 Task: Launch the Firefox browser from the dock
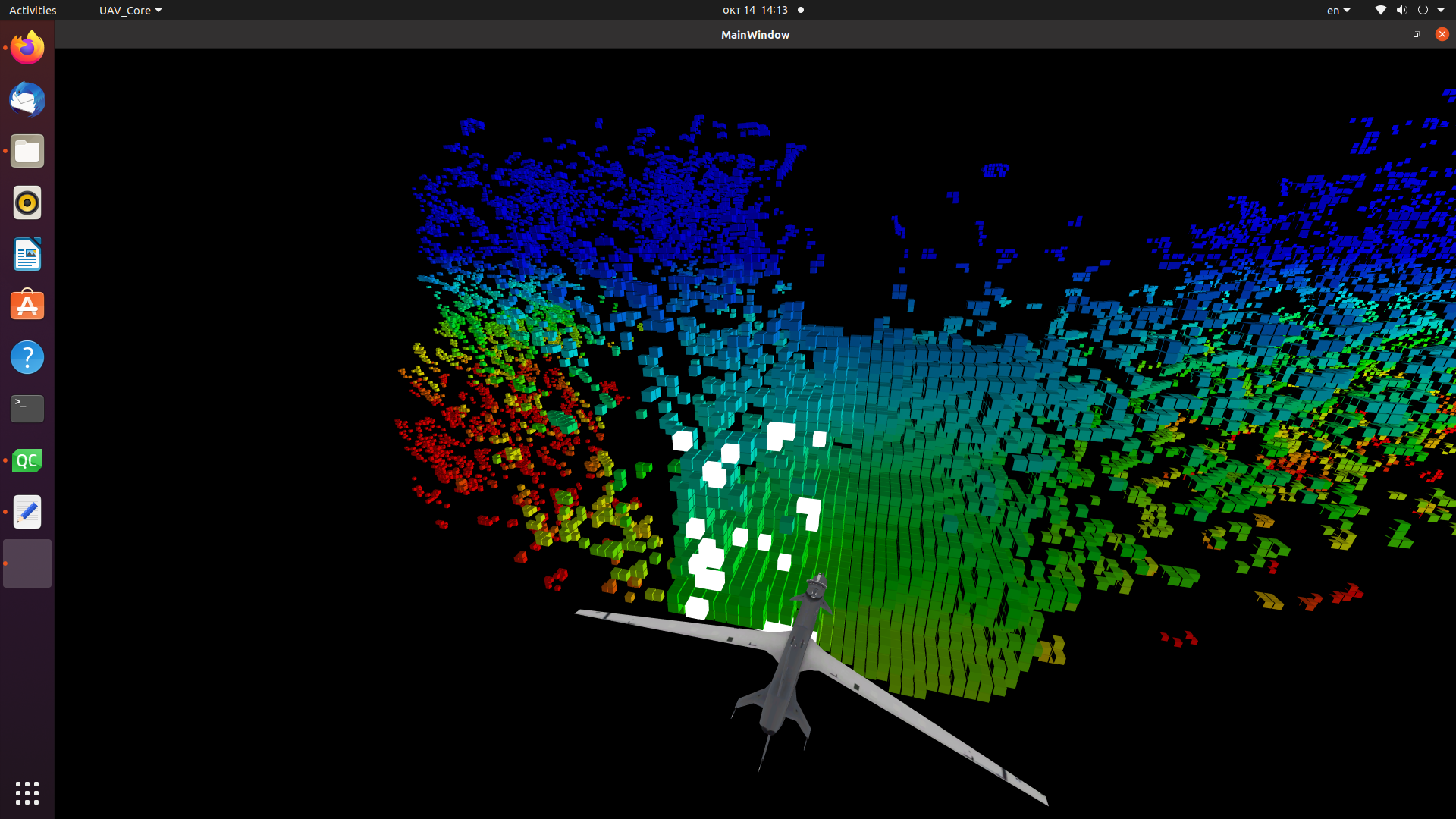pyautogui.click(x=27, y=47)
